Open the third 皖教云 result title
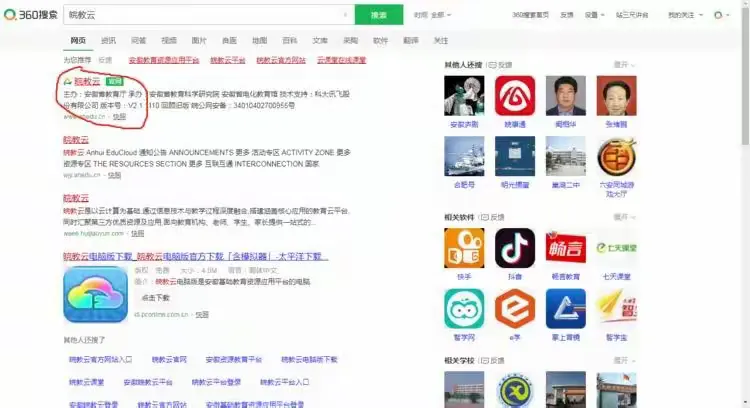This screenshot has width=750, height=408. [76, 198]
